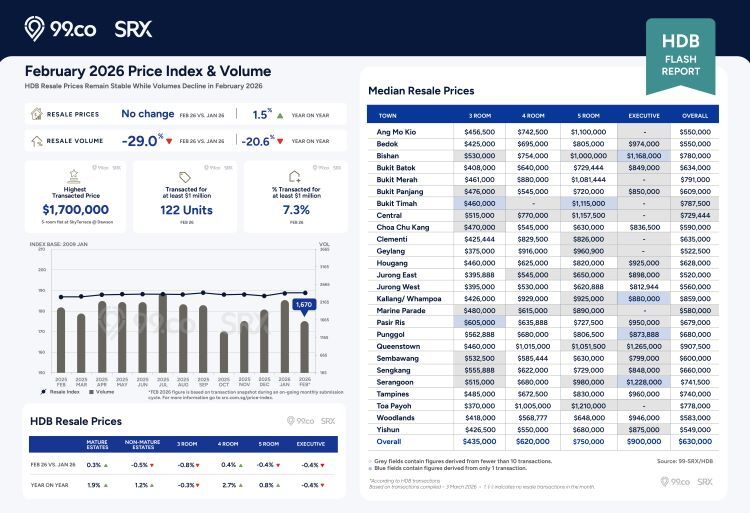Click the 7.3% transacted value
The height and width of the screenshot is (513, 750).
[296, 210]
